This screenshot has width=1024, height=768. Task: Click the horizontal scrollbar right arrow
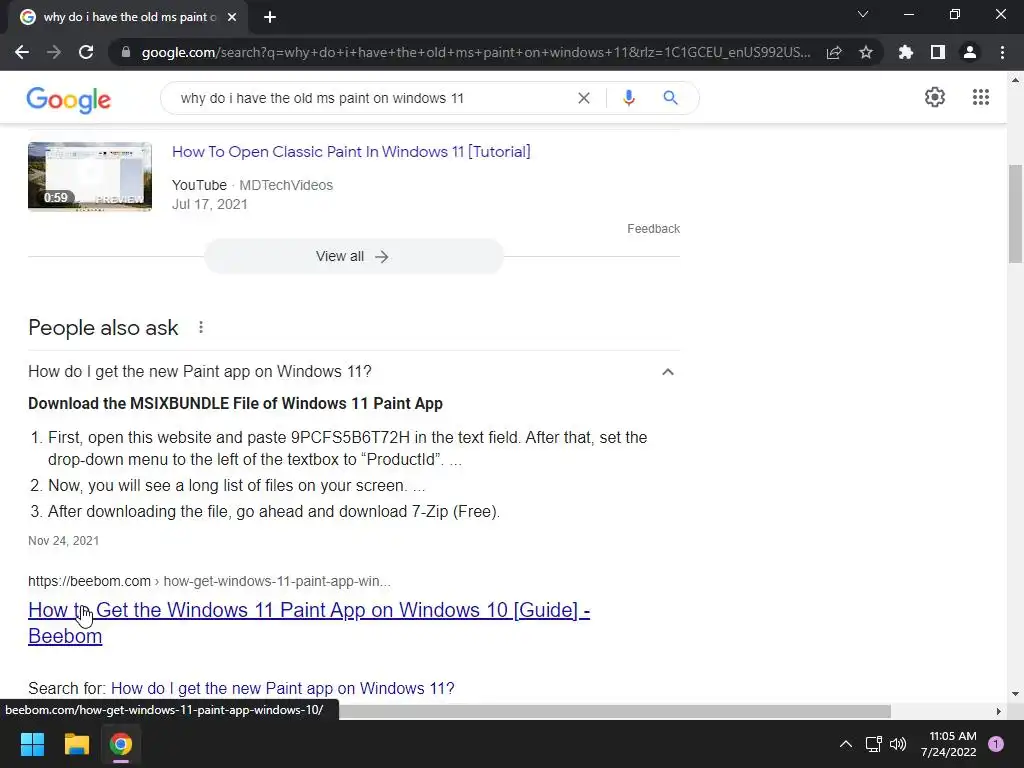point(998,711)
